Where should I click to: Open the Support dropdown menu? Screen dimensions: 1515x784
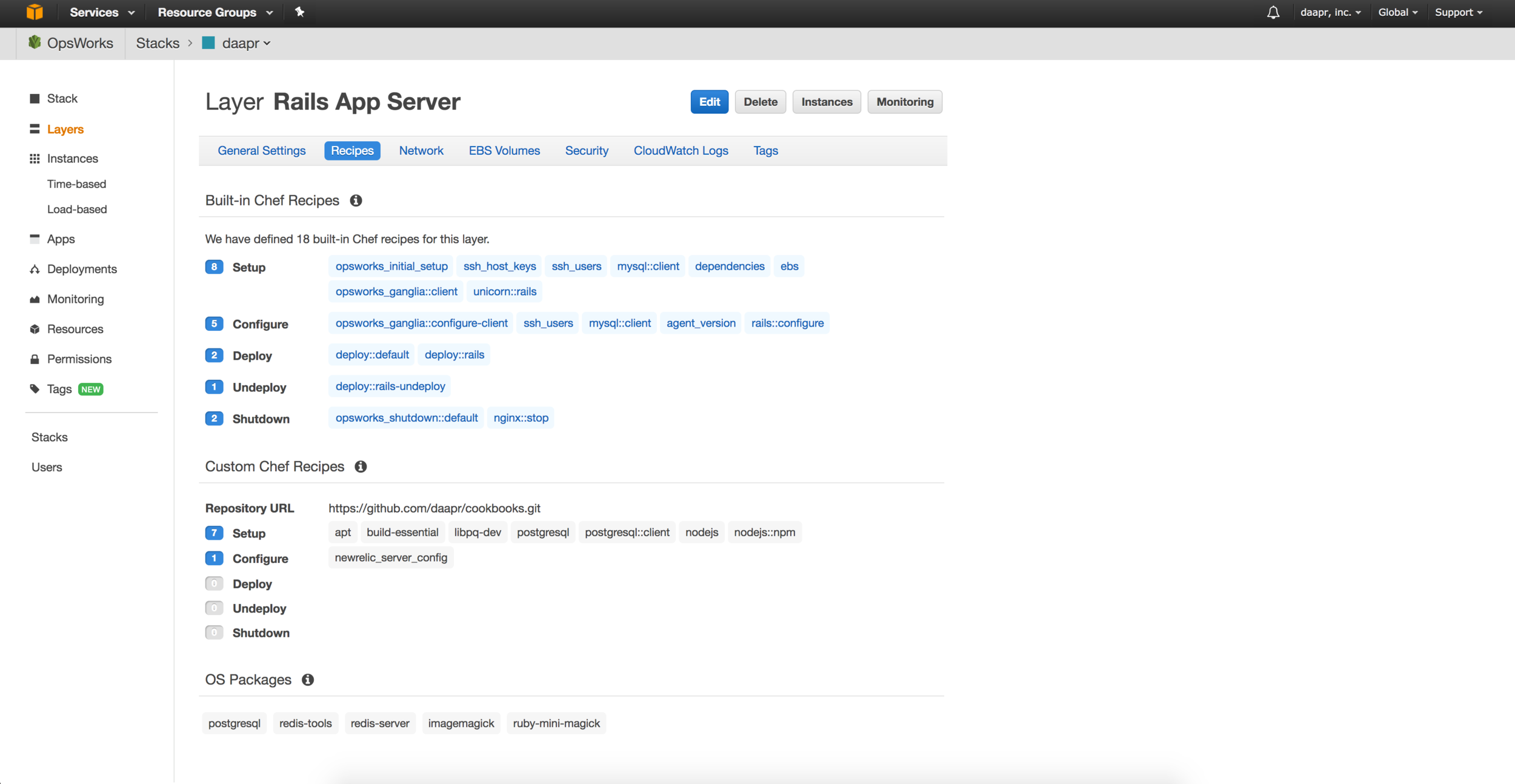[1458, 12]
